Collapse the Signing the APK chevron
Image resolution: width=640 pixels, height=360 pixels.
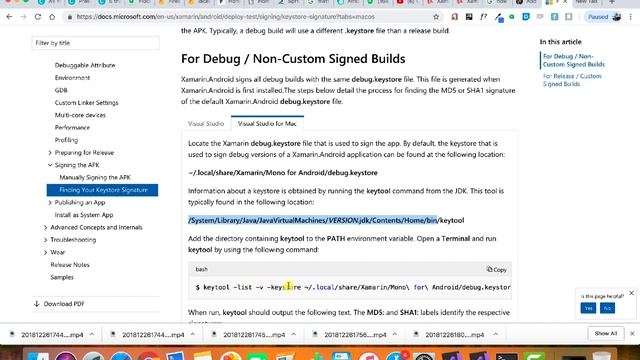[50, 165]
